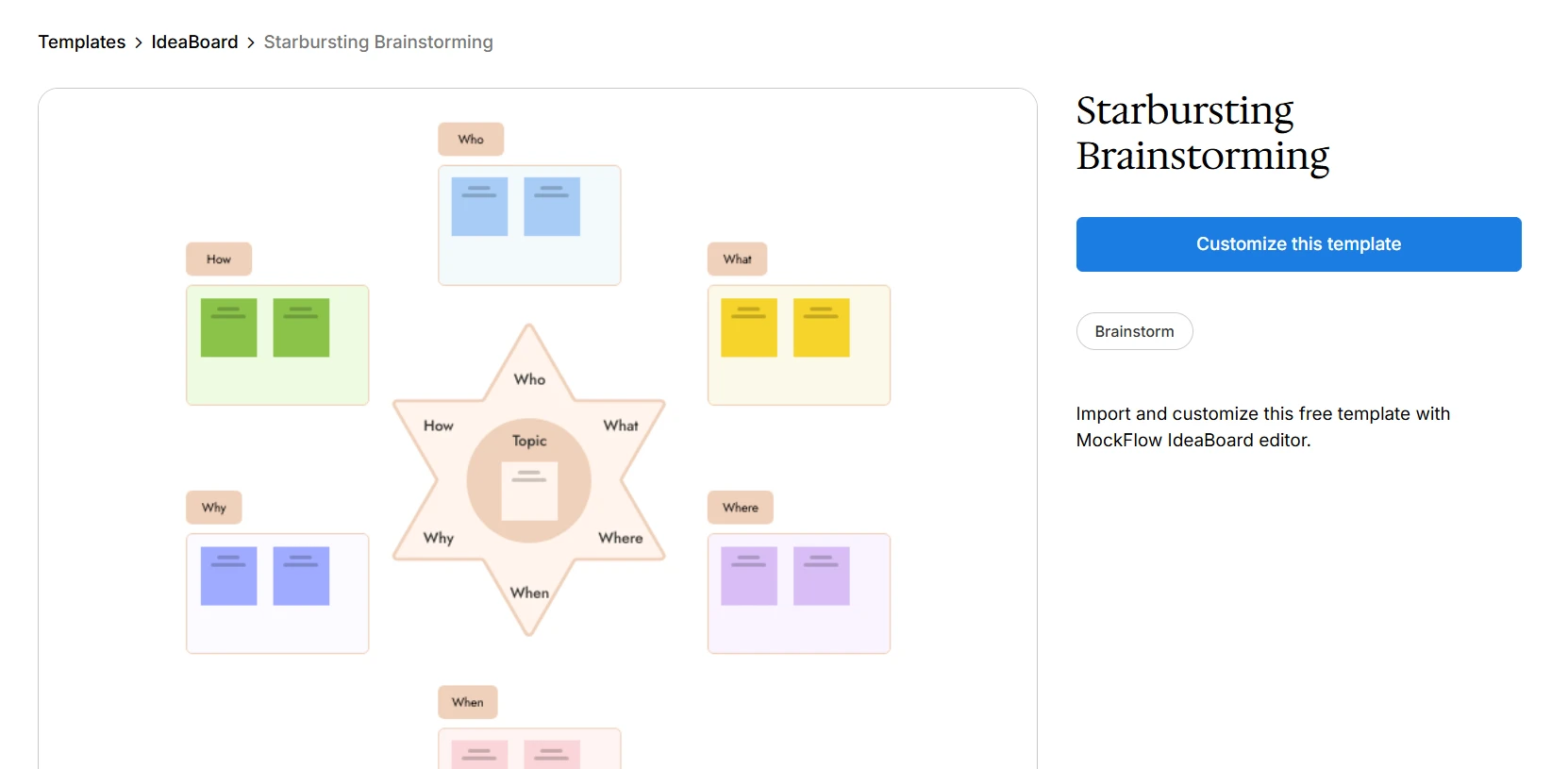Click a yellow sticky note under What
This screenshot has height=769, width=1568.
coord(748,327)
